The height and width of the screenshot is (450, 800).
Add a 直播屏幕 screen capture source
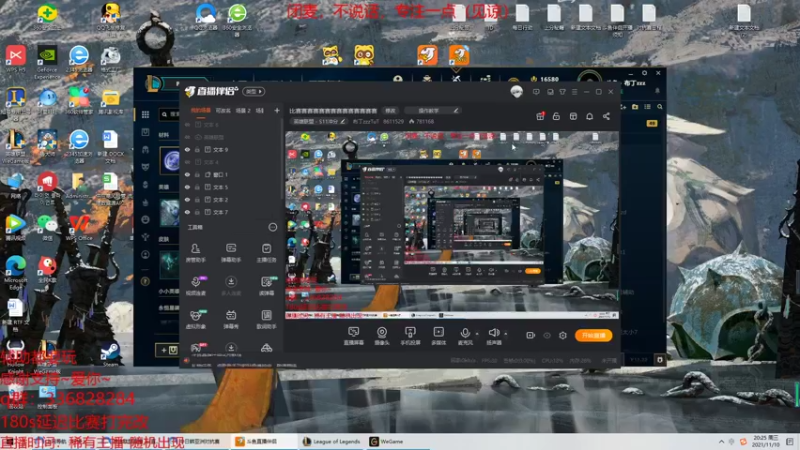point(354,336)
